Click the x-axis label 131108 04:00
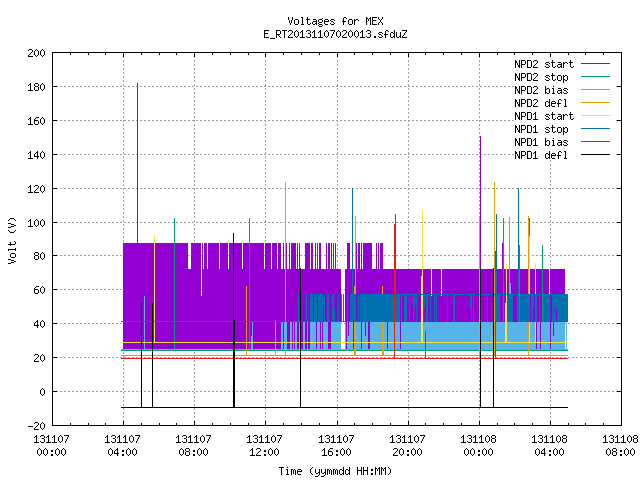Screen dimensions: 640x480 coord(549,446)
